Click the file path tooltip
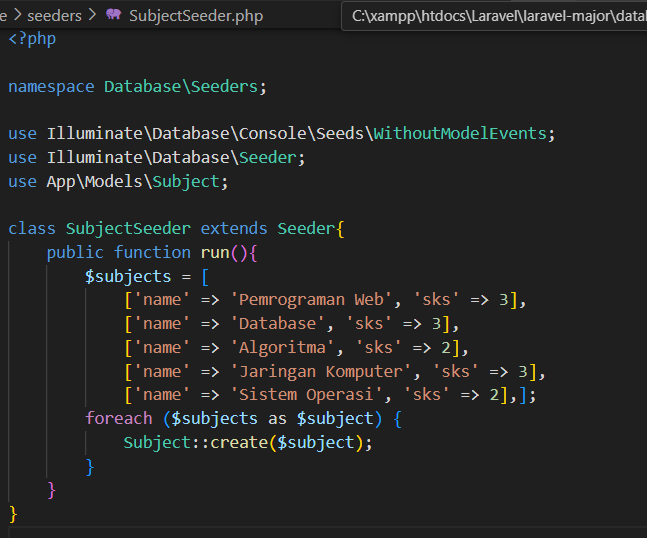The image size is (647, 538). point(494,16)
